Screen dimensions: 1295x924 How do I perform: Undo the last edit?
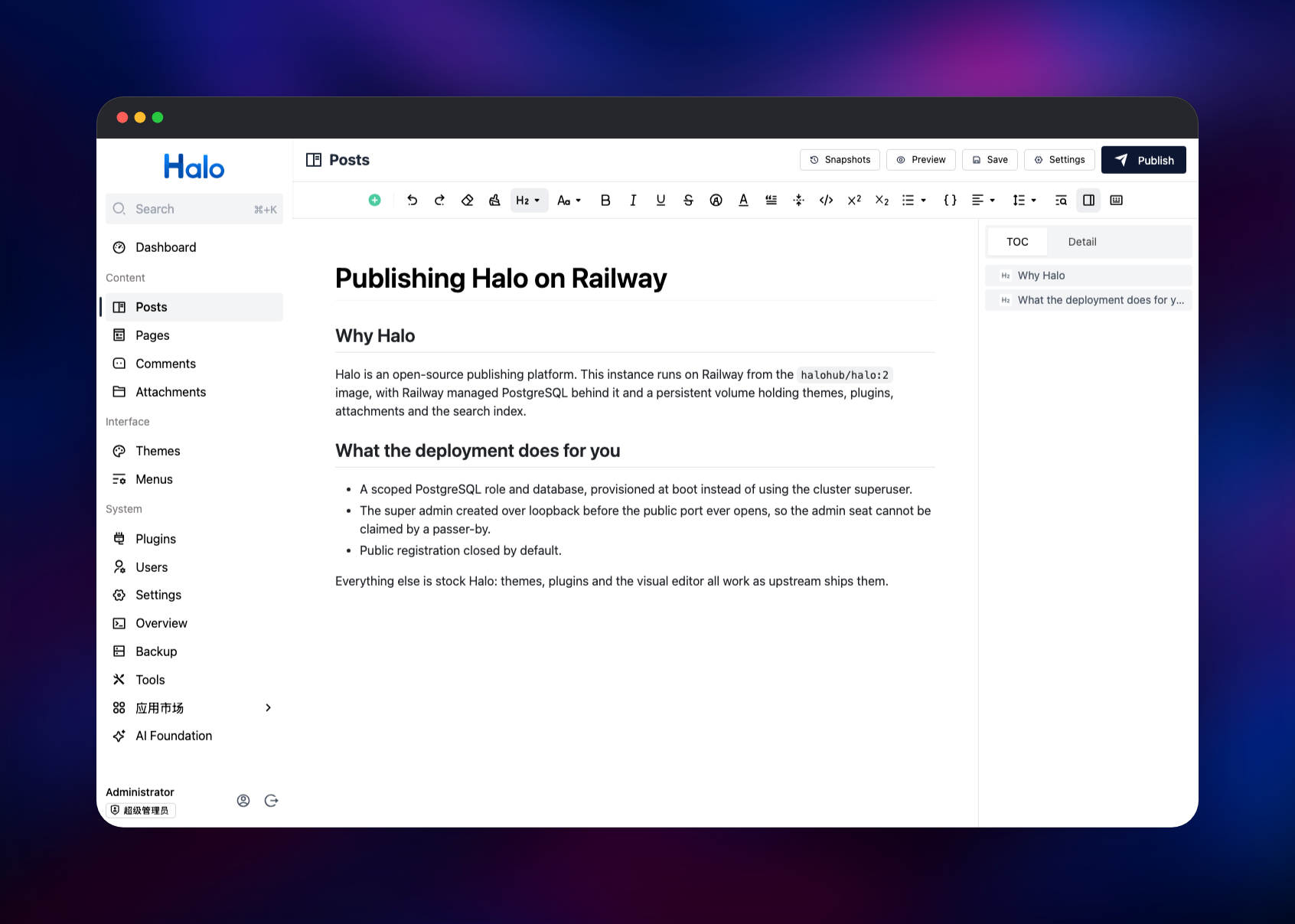pos(412,200)
